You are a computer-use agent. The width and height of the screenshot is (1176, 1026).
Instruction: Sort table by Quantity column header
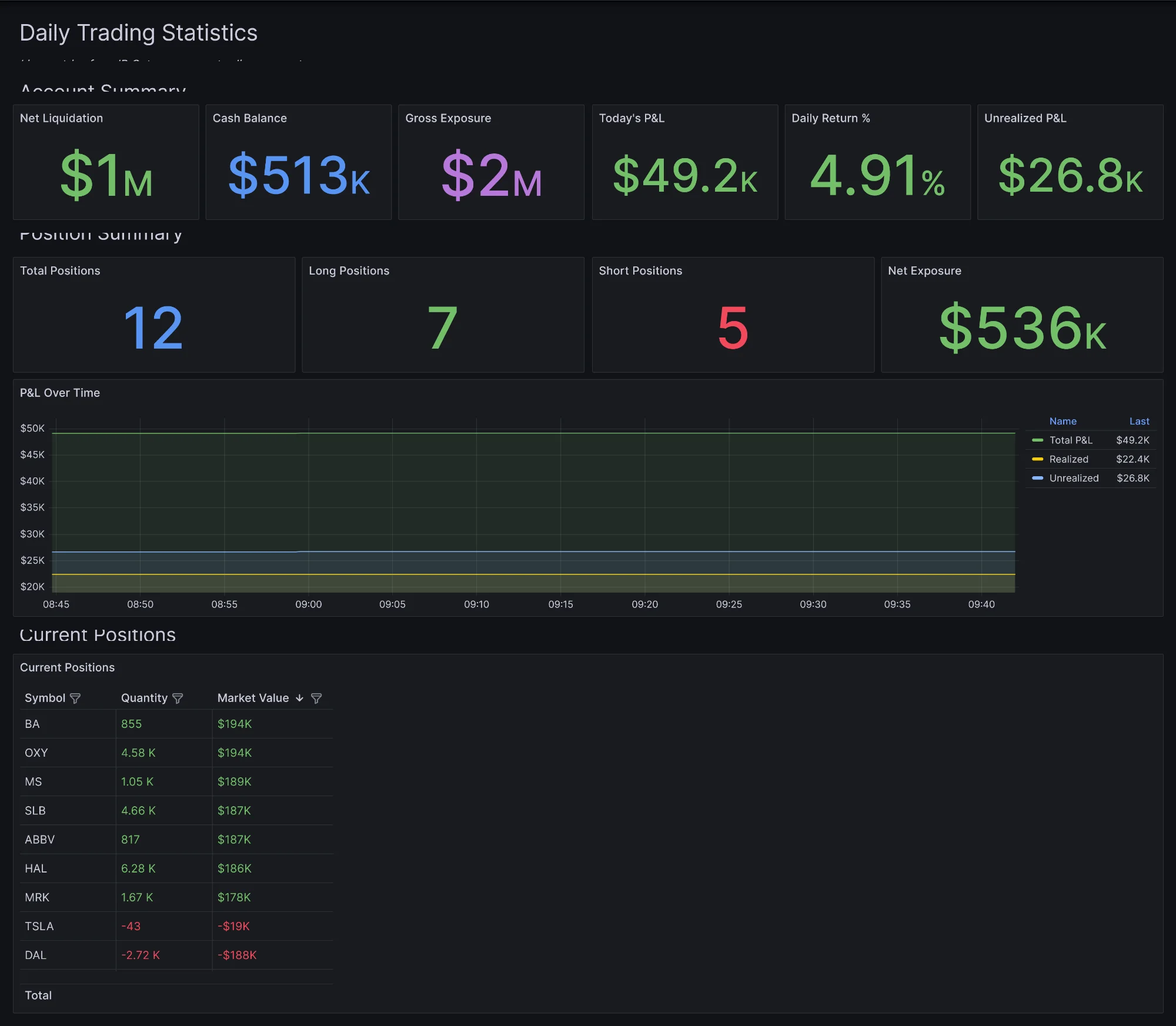(x=144, y=698)
